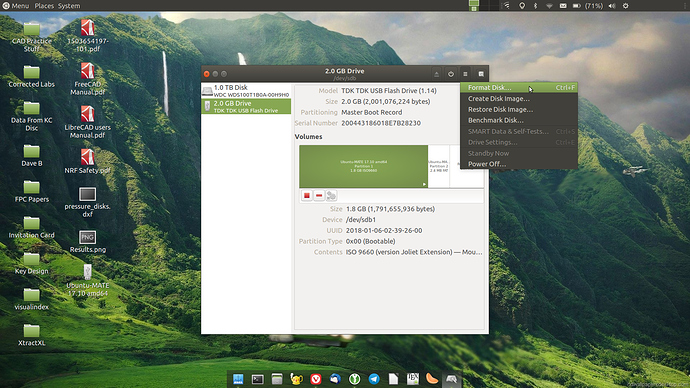Click the minus delete partition button
This screenshot has width=690, height=388.
click(x=319, y=195)
